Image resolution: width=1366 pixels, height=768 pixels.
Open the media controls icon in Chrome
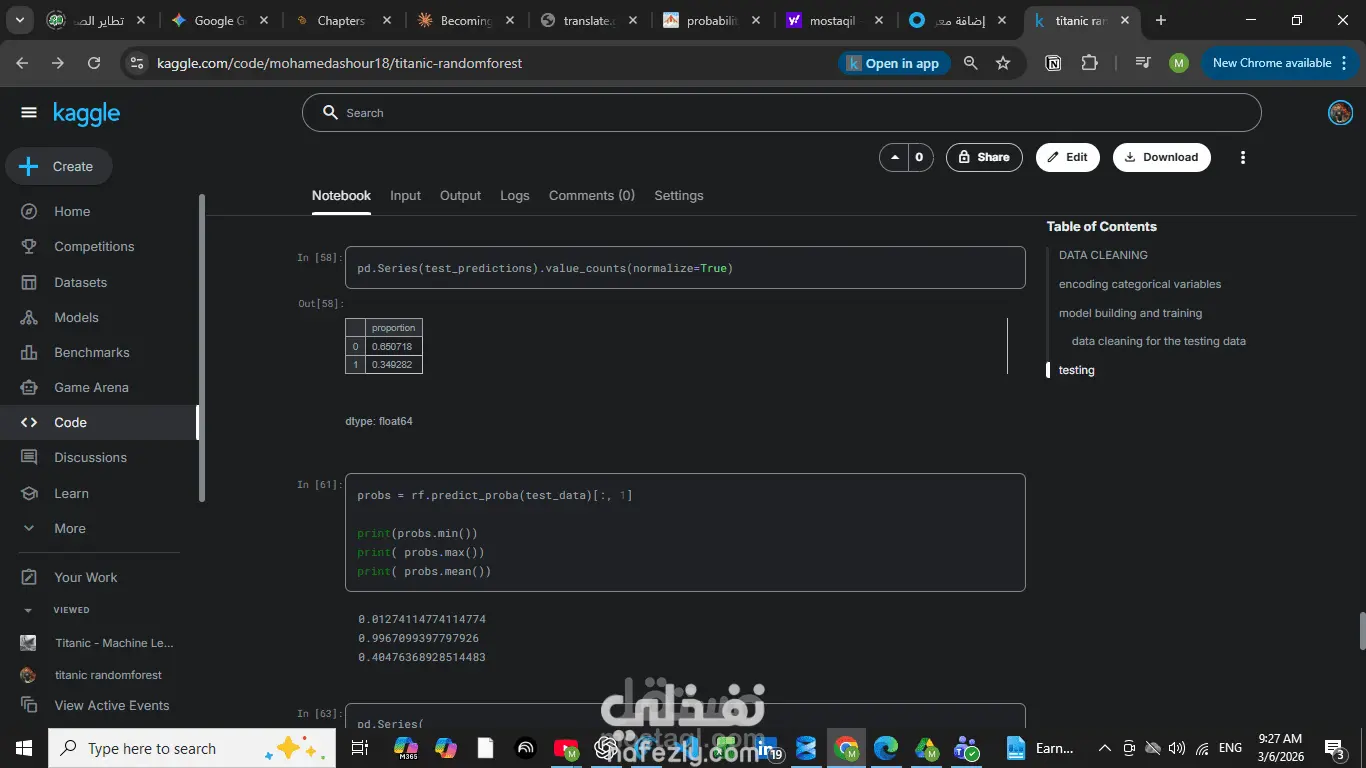pyautogui.click(x=1143, y=63)
